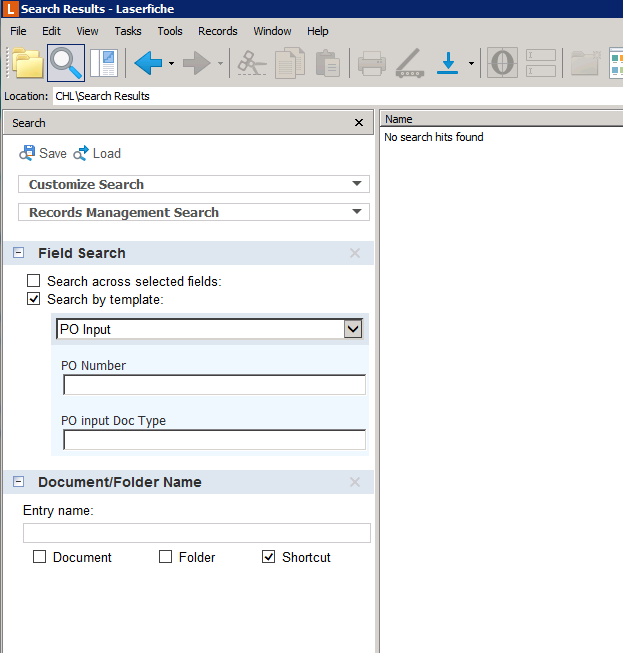This screenshot has width=623, height=653.
Task: Click the grey Forward arrow
Action: coord(197,63)
